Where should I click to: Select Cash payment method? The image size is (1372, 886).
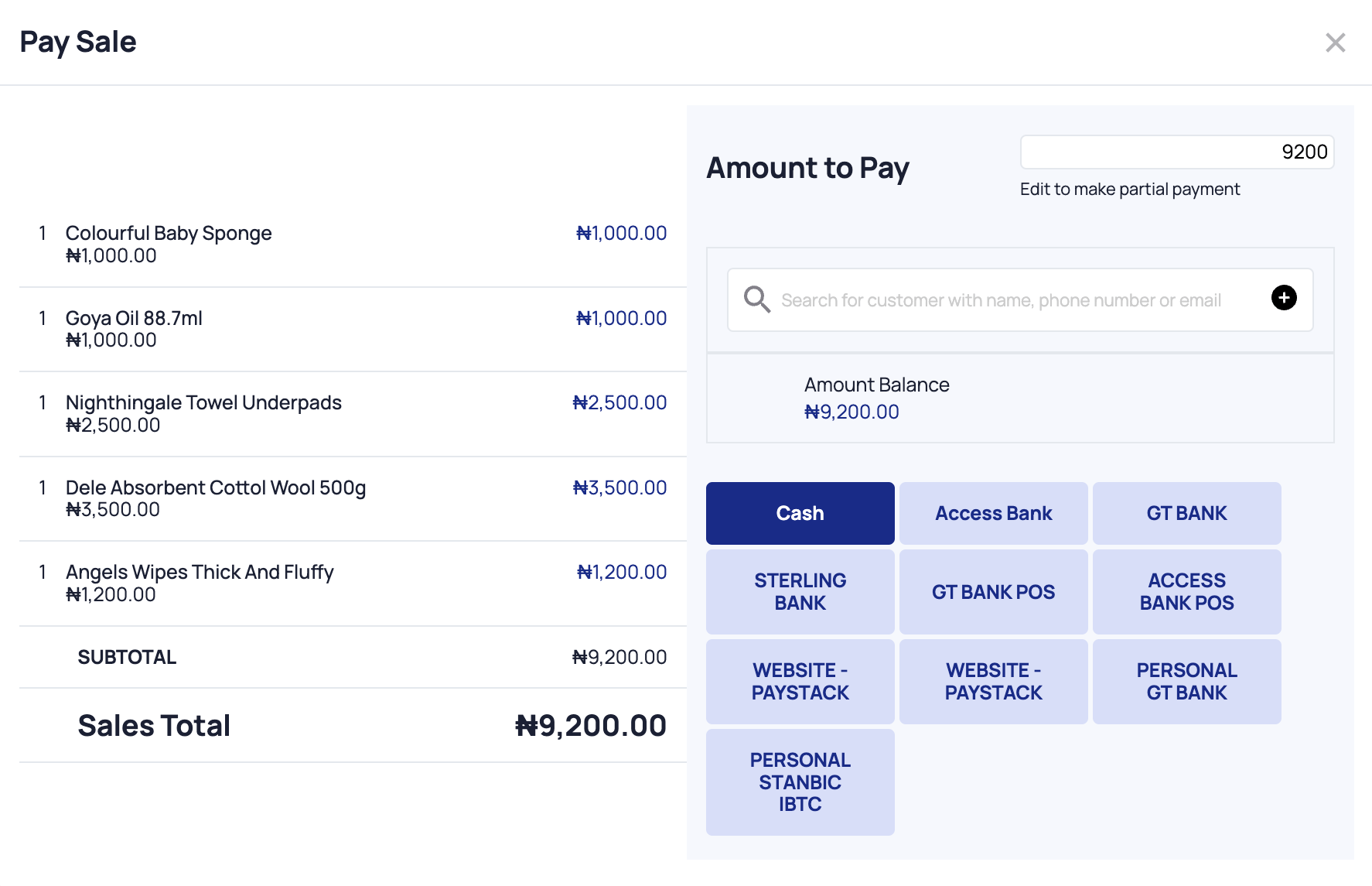pyautogui.click(x=800, y=514)
